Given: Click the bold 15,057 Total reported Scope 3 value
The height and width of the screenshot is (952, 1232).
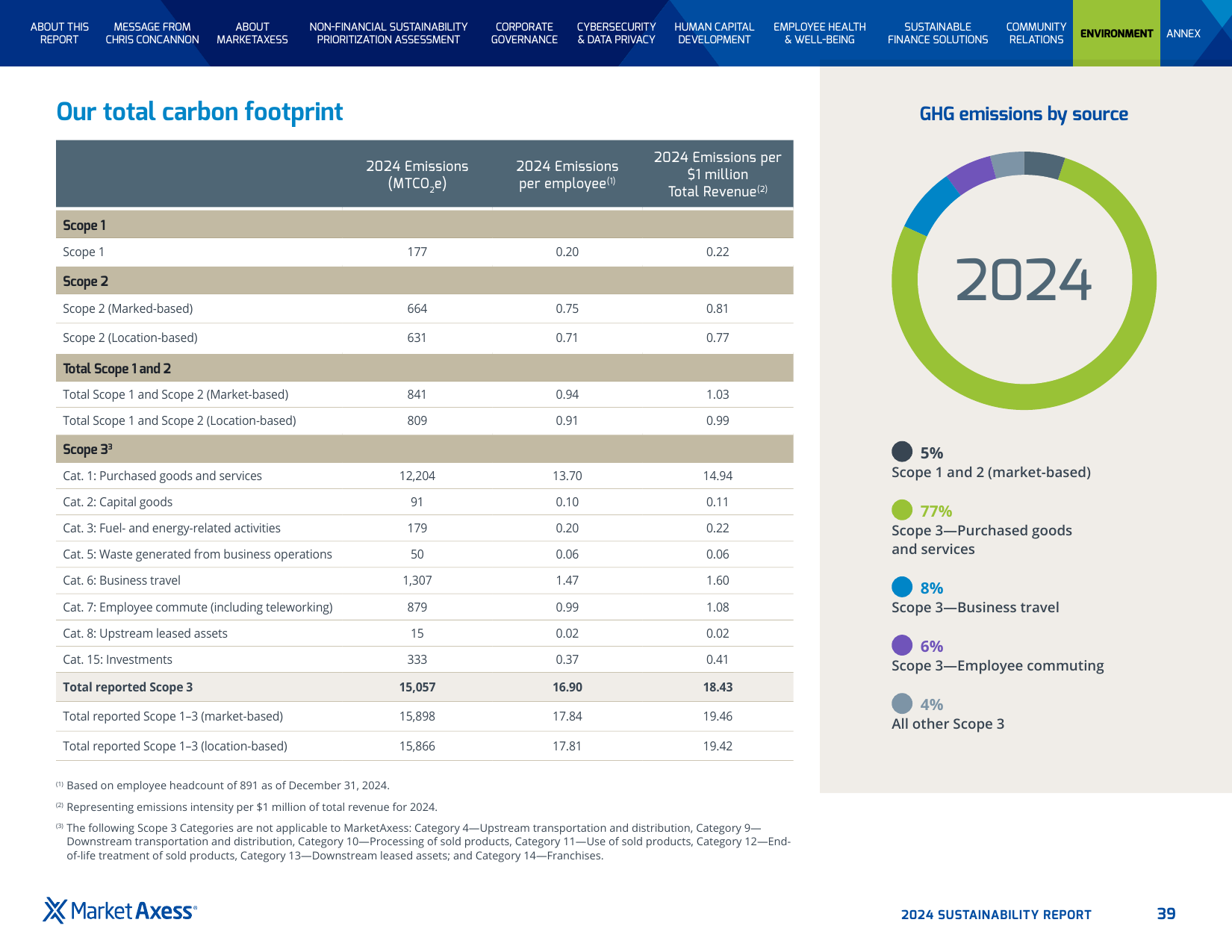Looking at the screenshot, I should pos(417,687).
